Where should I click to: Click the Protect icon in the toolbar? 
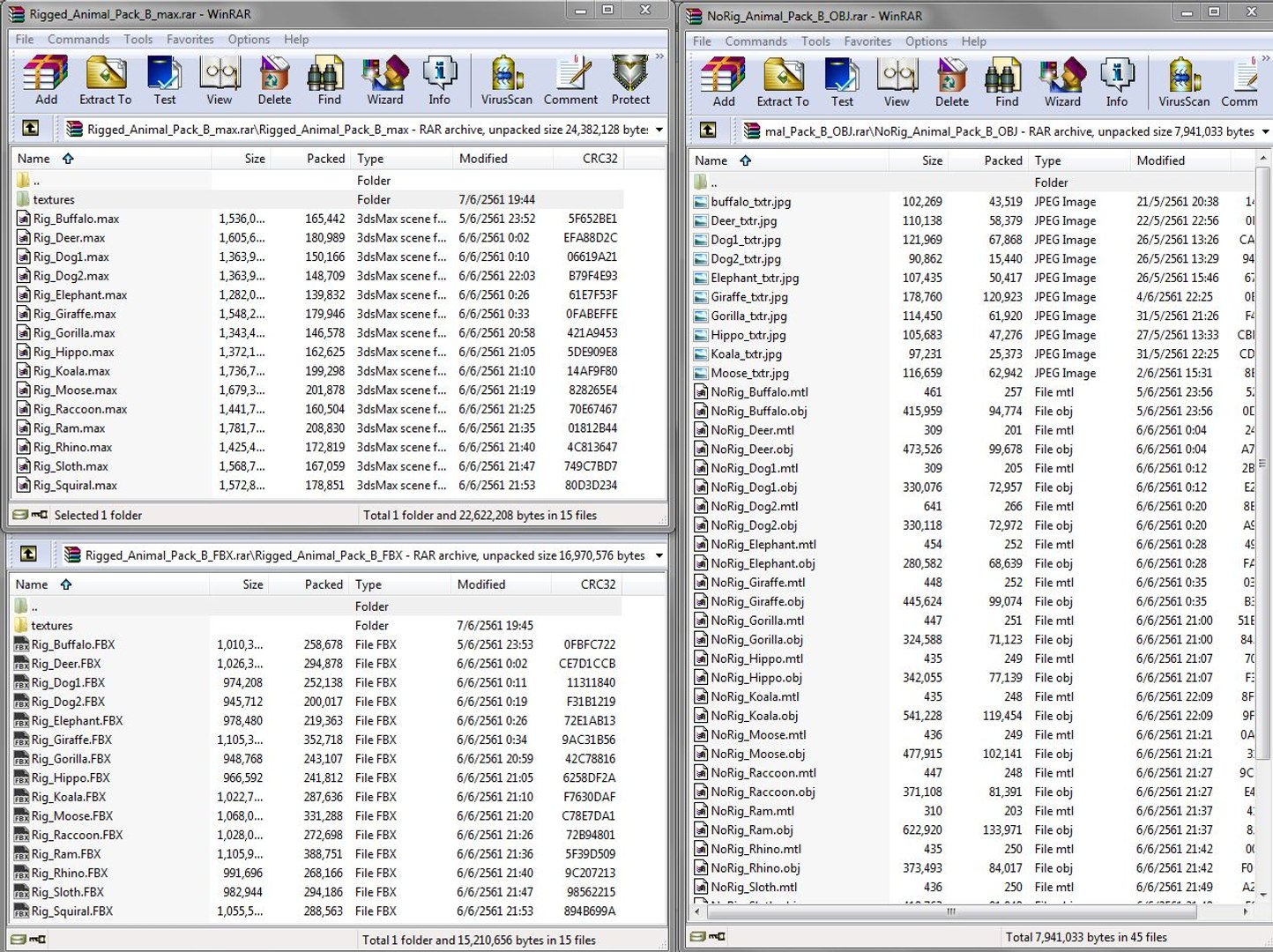tap(630, 80)
